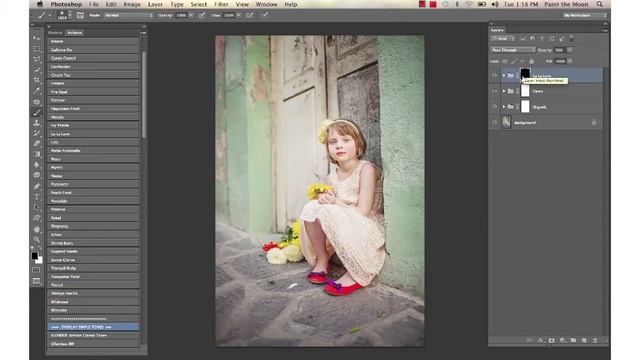640x360 pixels.
Task: Select the Quick Selection tool
Action: (37, 70)
